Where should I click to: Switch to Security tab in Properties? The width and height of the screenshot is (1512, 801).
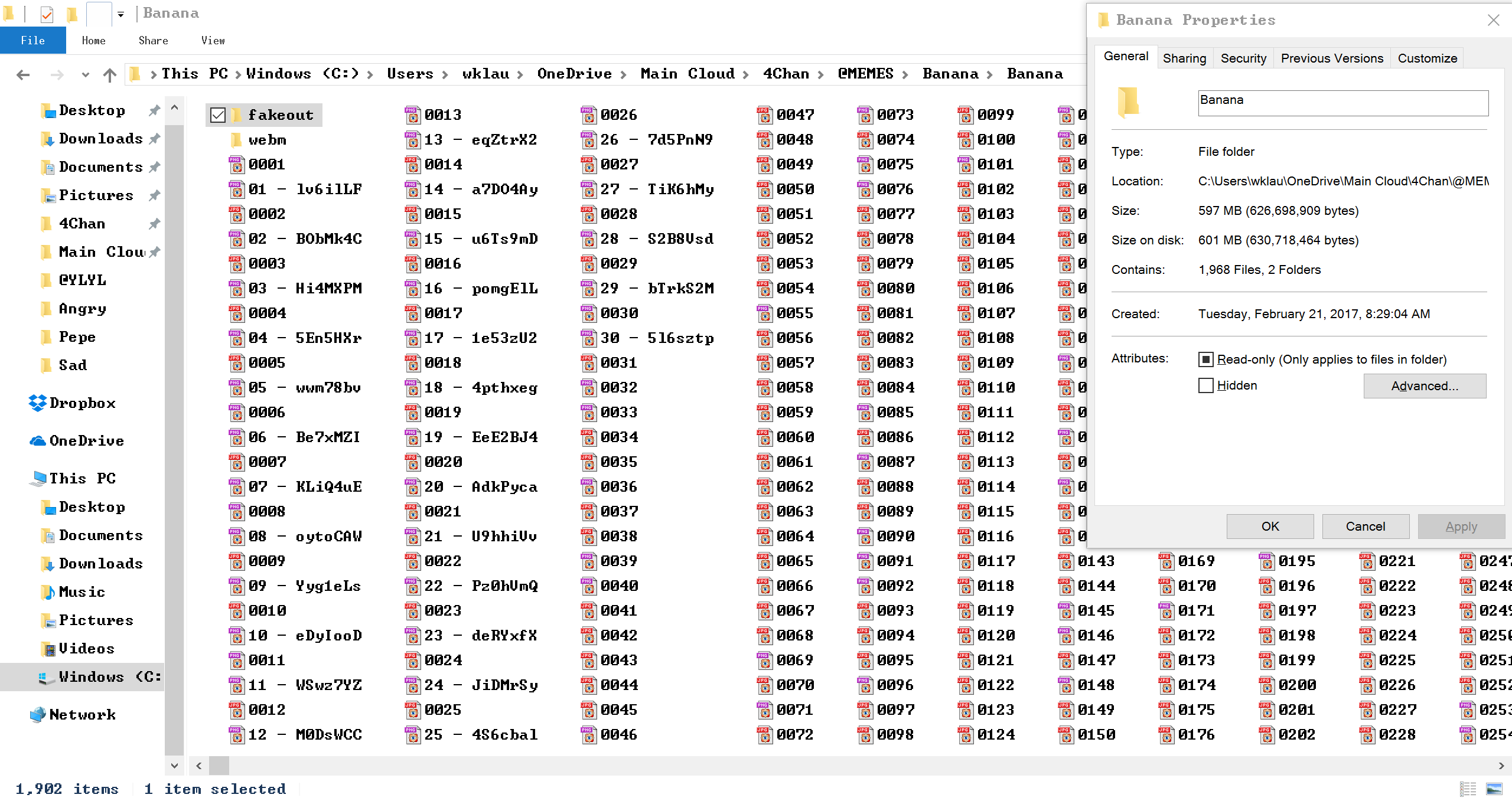(1243, 58)
